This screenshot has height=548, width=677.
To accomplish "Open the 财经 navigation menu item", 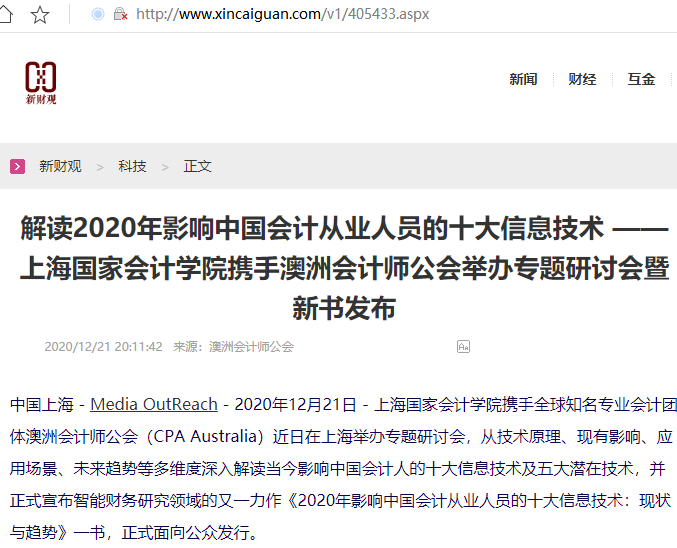I will pos(582,80).
